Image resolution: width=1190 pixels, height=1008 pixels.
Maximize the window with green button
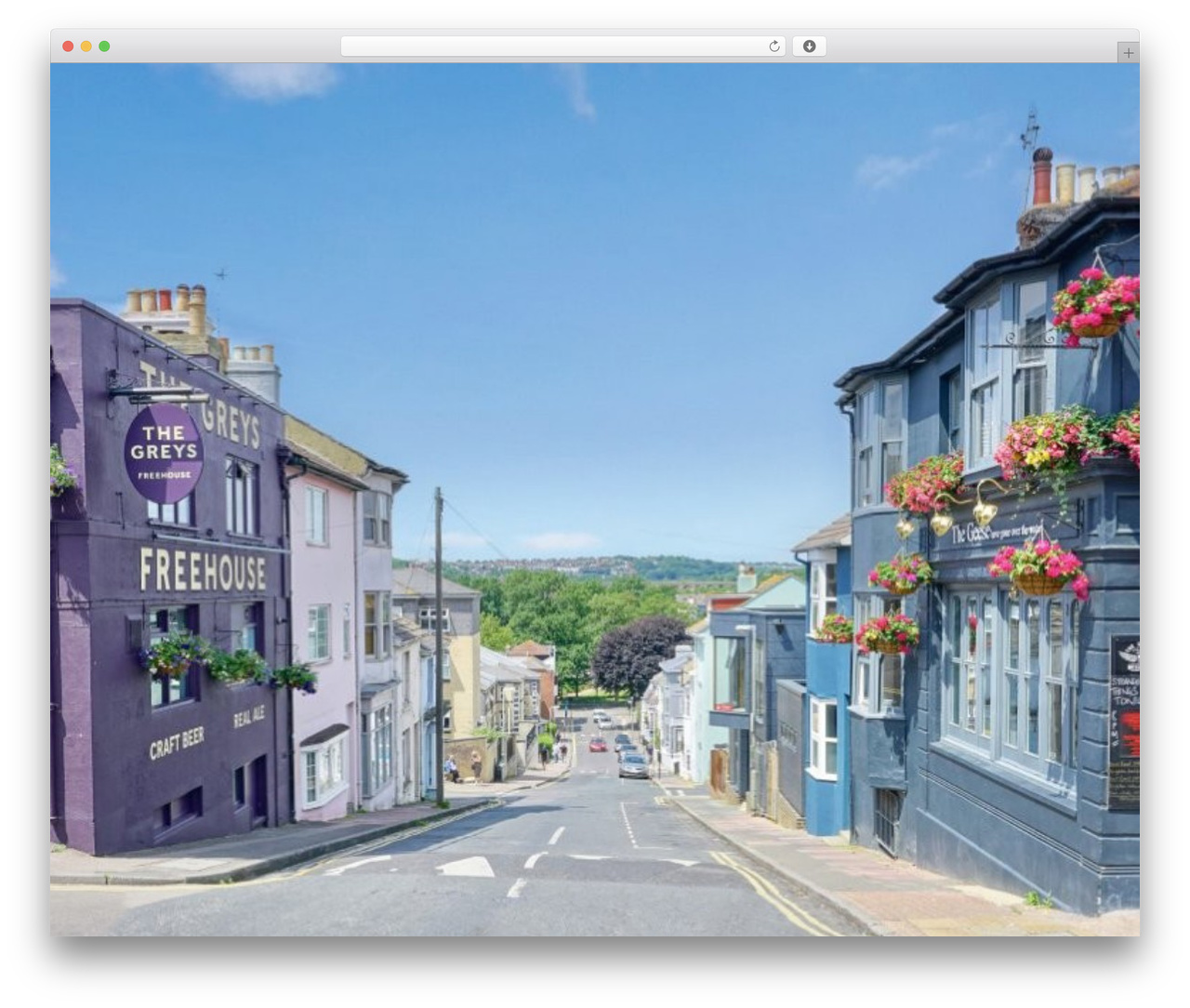point(104,46)
